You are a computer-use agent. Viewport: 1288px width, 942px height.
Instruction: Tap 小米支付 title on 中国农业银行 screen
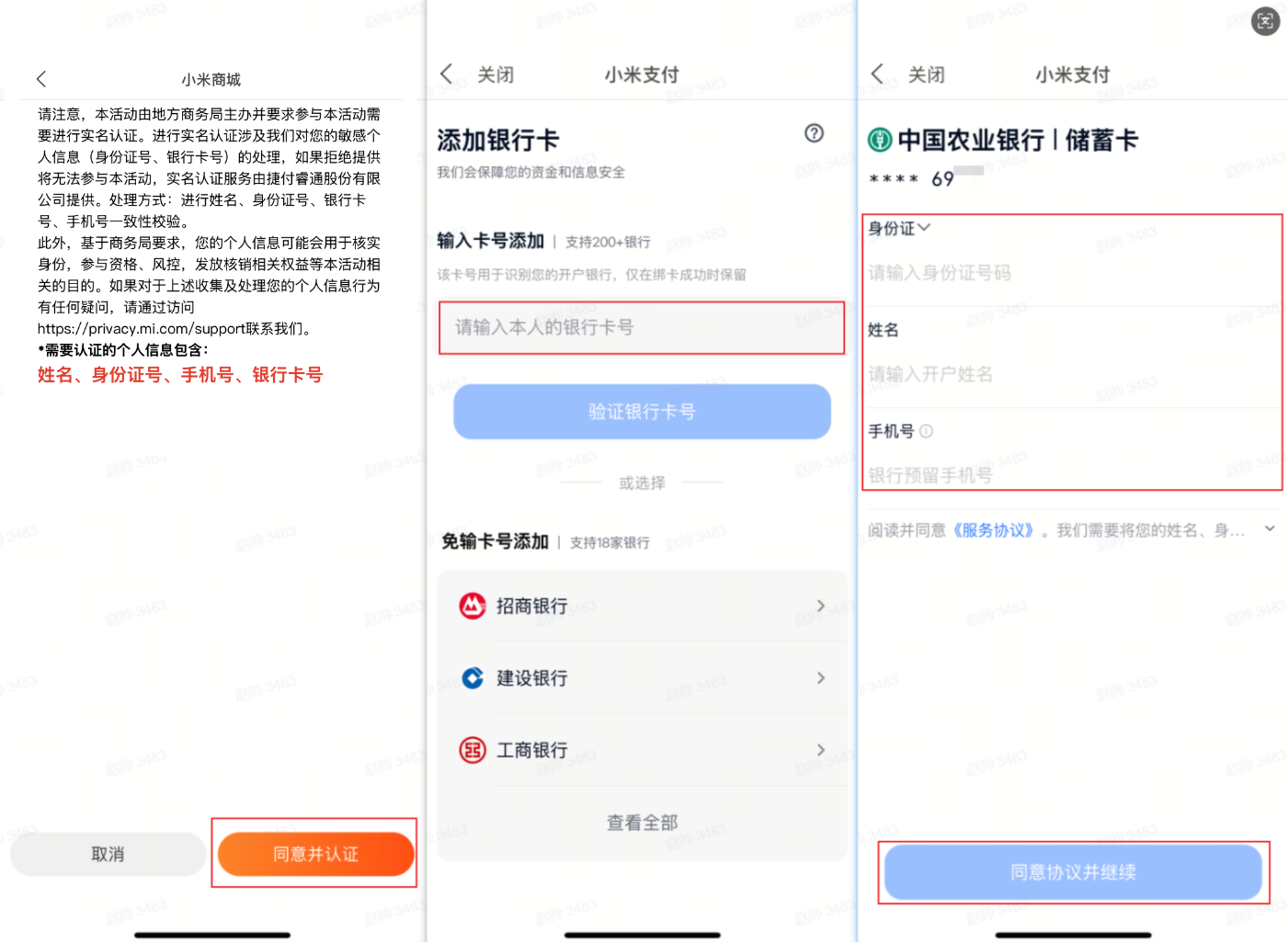[1073, 74]
